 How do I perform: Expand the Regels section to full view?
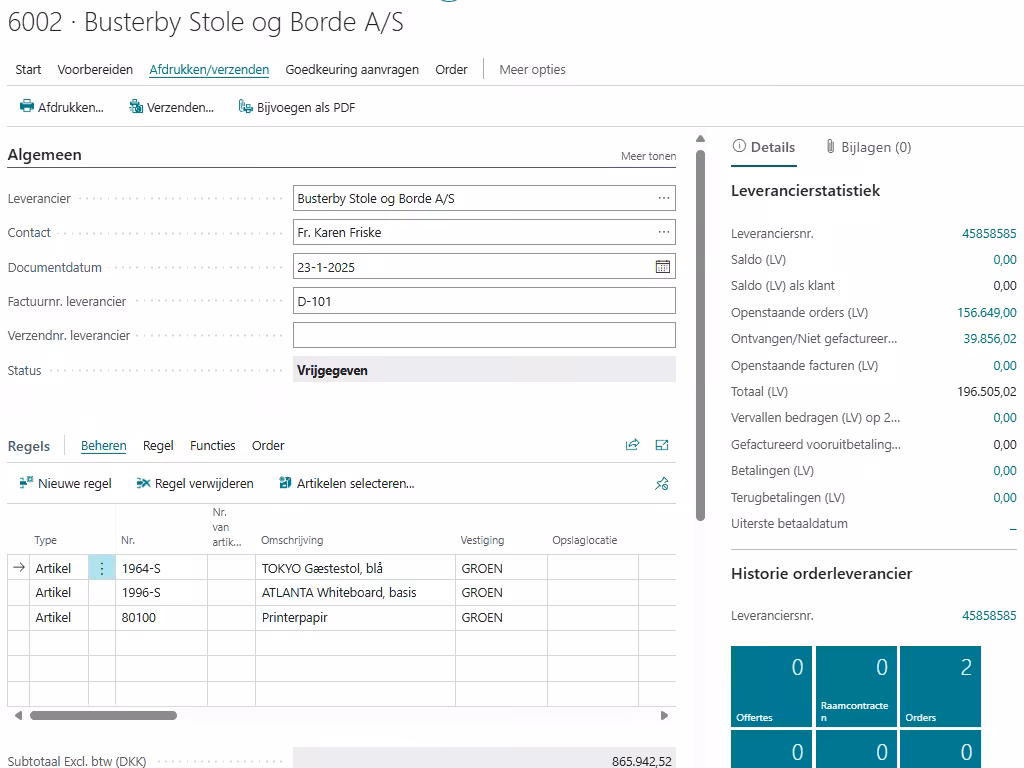[662, 445]
